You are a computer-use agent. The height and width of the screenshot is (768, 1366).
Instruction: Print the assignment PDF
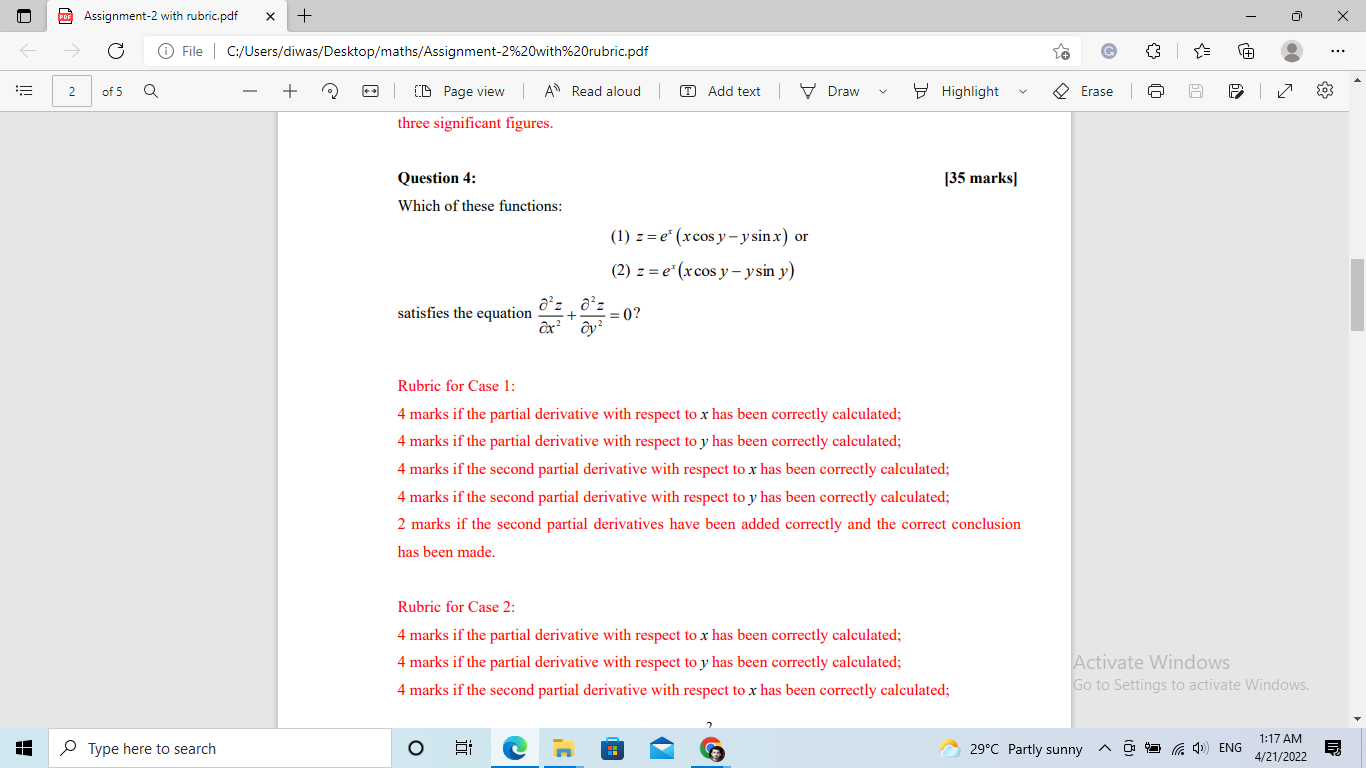[x=1156, y=90]
